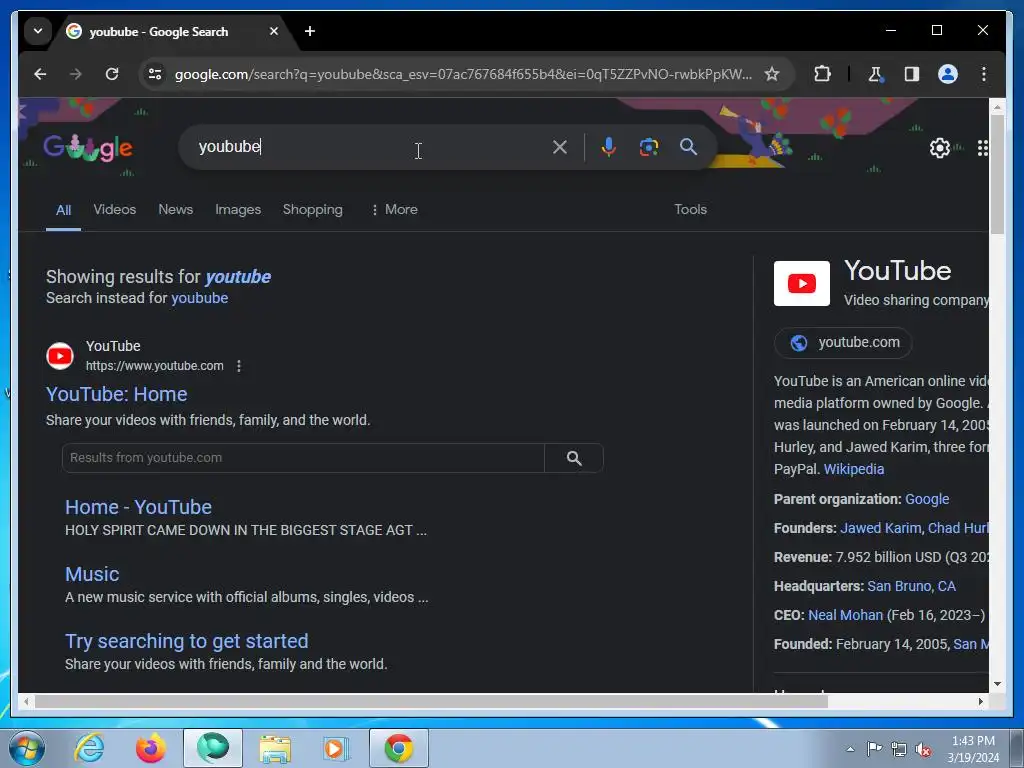1024x768 pixels.
Task: Open the Google apps grid
Action: 983,148
